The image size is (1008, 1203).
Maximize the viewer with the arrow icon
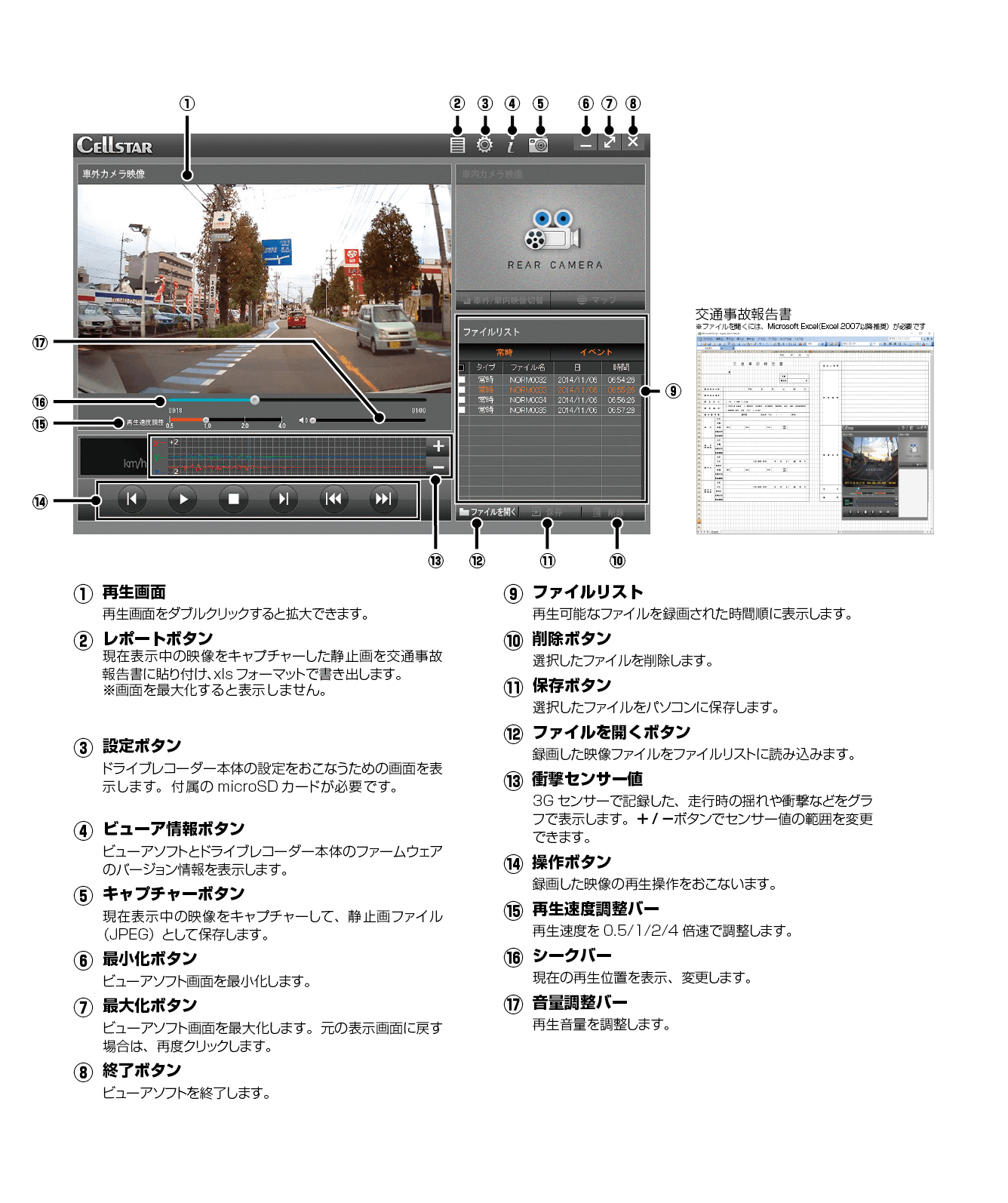pos(610,142)
